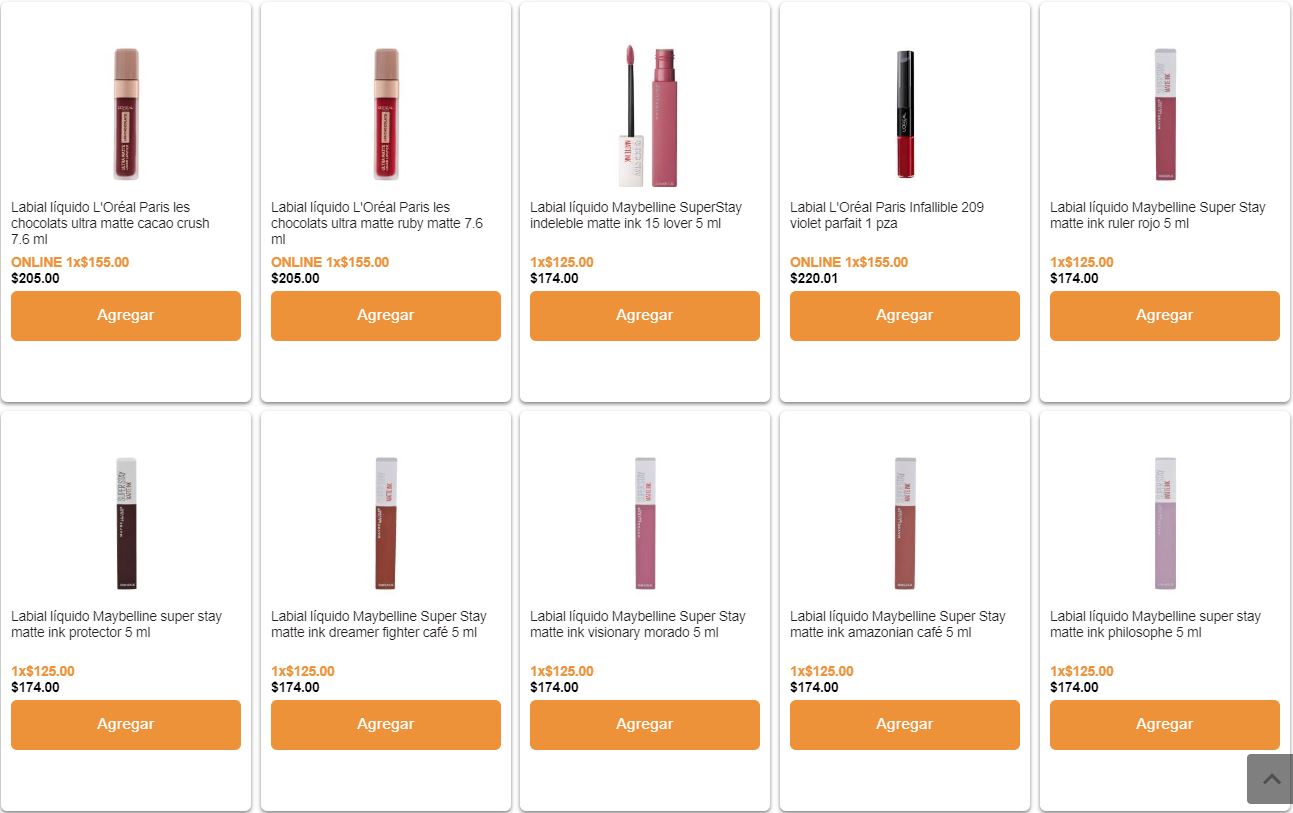
Task: Open the matte ink philosophe product title
Action: [x=1155, y=624]
